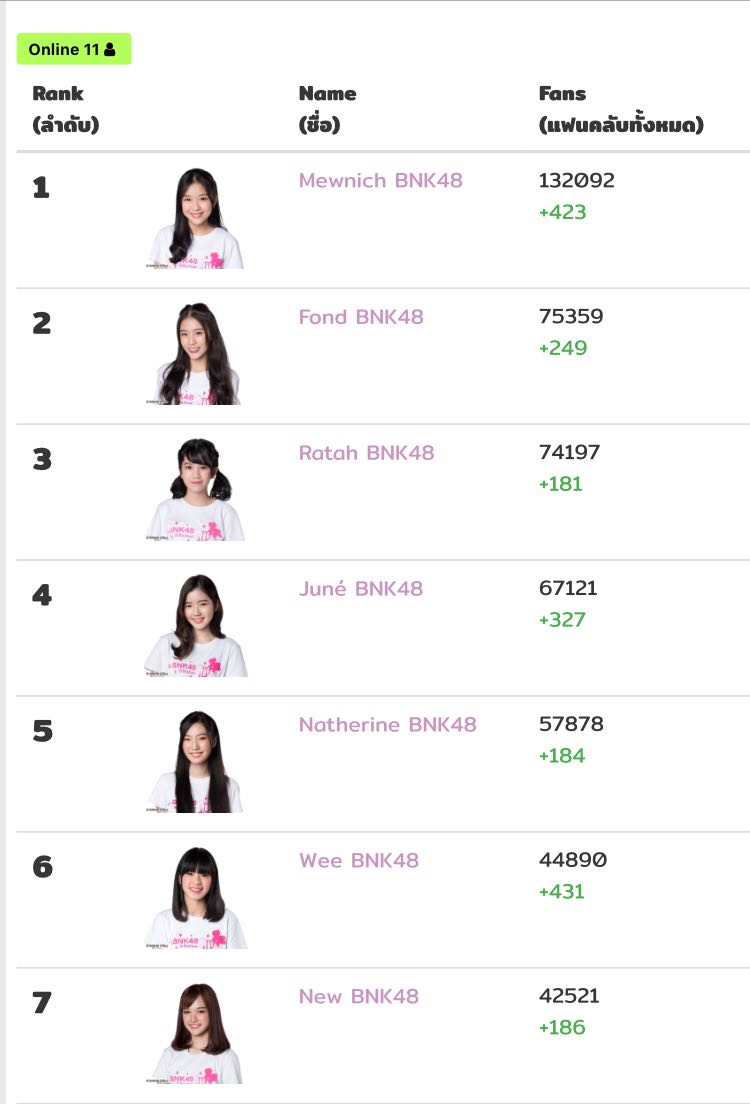Open Natherine BNK48 profile link
This screenshot has width=750, height=1104.
pos(387,725)
